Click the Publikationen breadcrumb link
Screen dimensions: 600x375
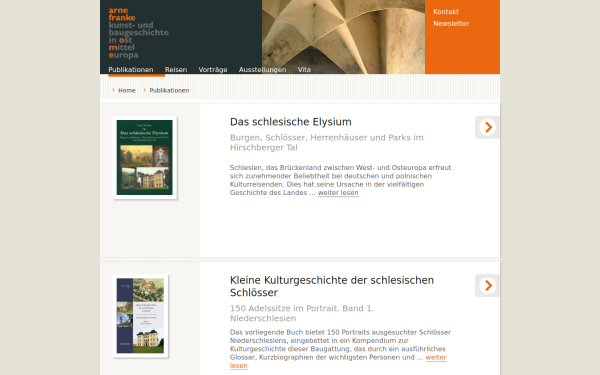point(169,90)
